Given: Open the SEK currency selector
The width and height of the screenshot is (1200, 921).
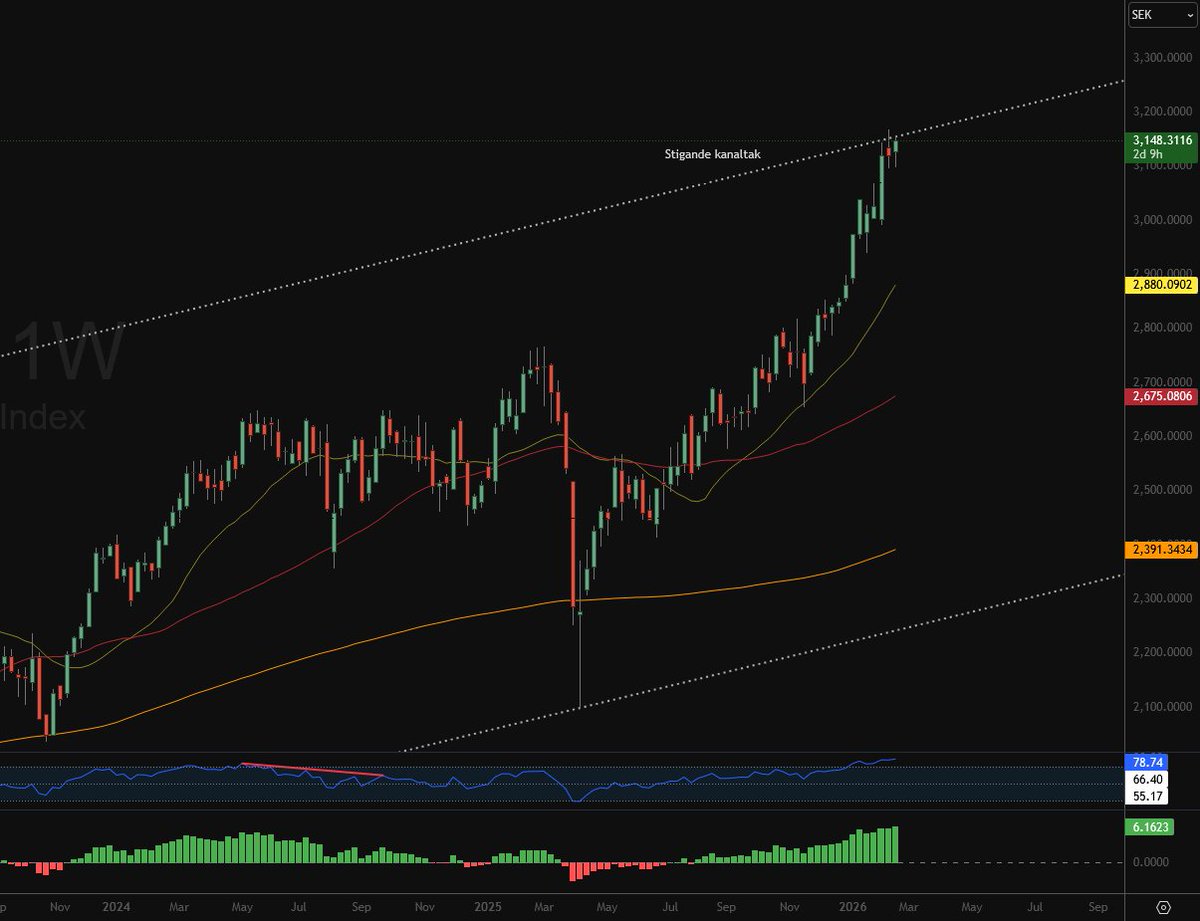Looking at the screenshot, I should (x=1161, y=14).
